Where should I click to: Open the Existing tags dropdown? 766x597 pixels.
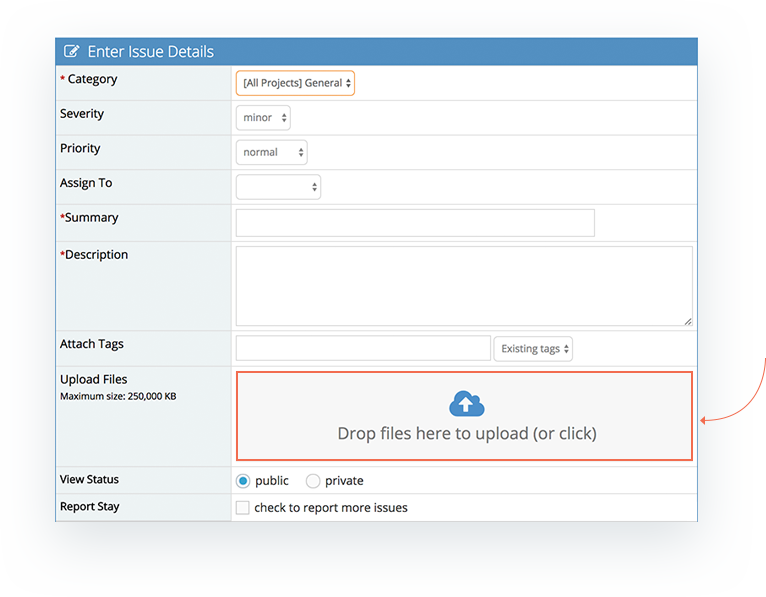pyautogui.click(x=533, y=349)
